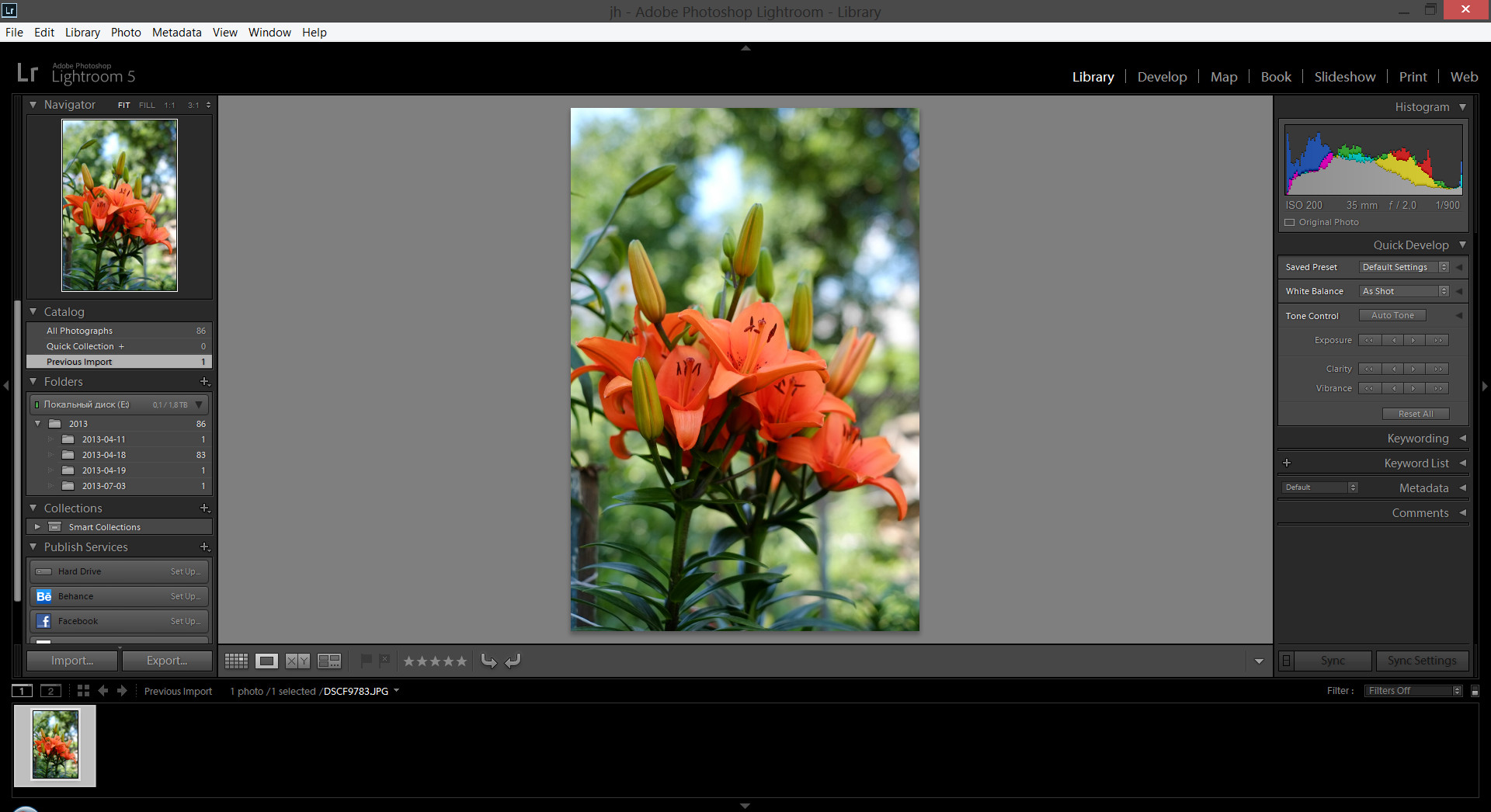1491x812 pixels.
Task: Go forward with filmstrip right arrow
Action: coord(122,691)
